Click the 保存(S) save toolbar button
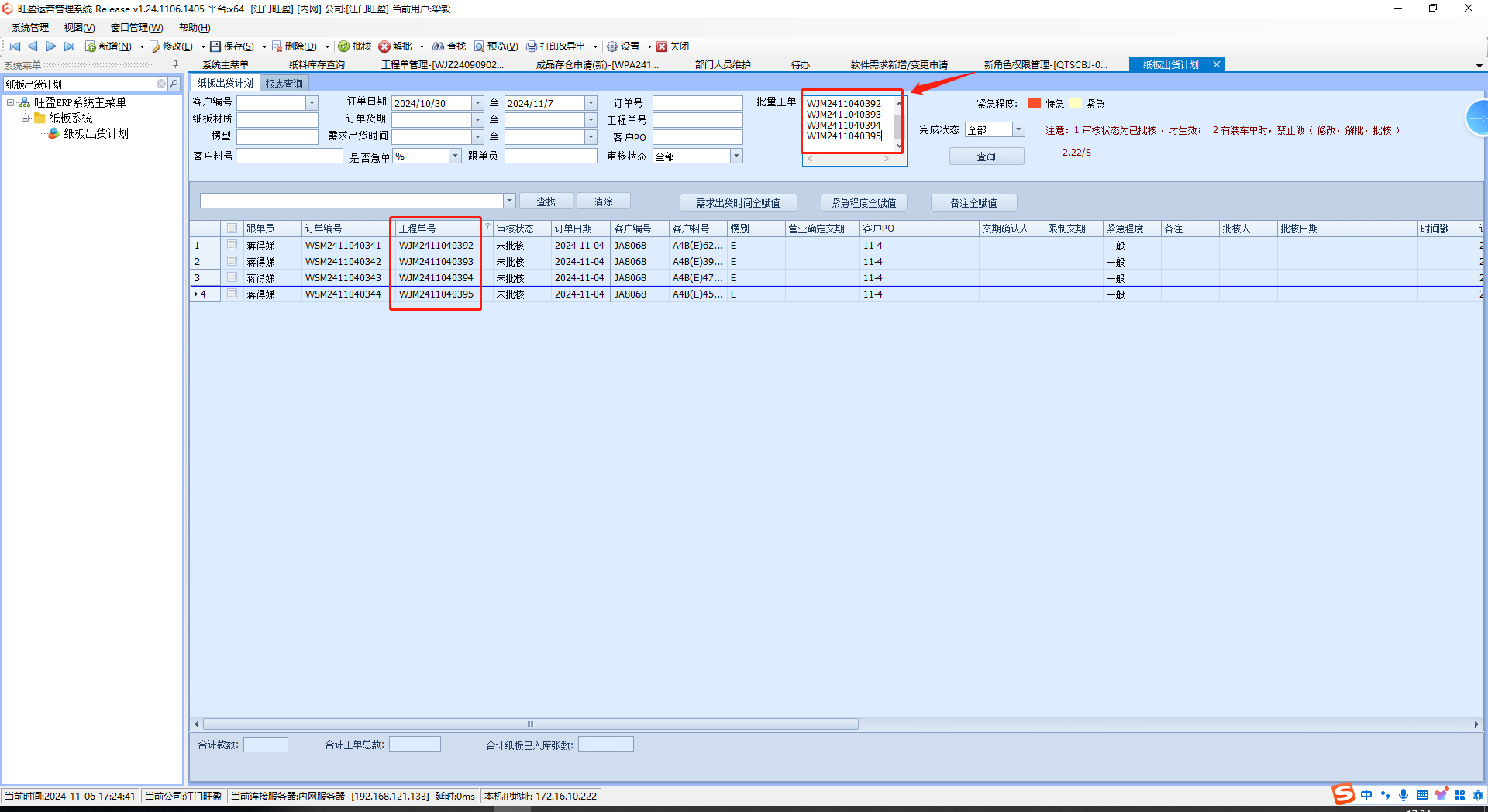This screenshot has width=1488, height=812. click(x=232, y=46)
